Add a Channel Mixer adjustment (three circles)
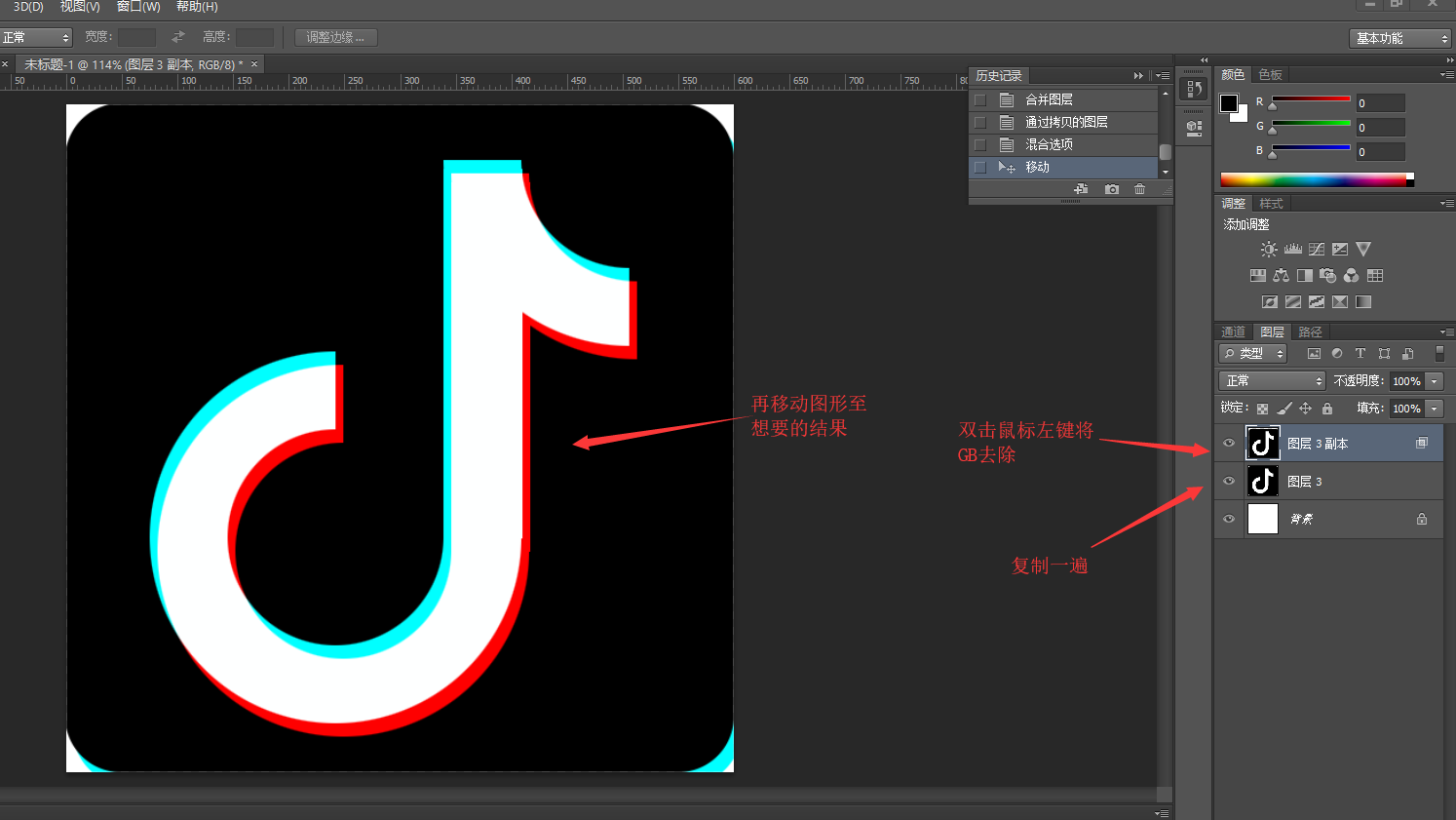Viewport: 1456px width, 820px height. point(1352,276)
